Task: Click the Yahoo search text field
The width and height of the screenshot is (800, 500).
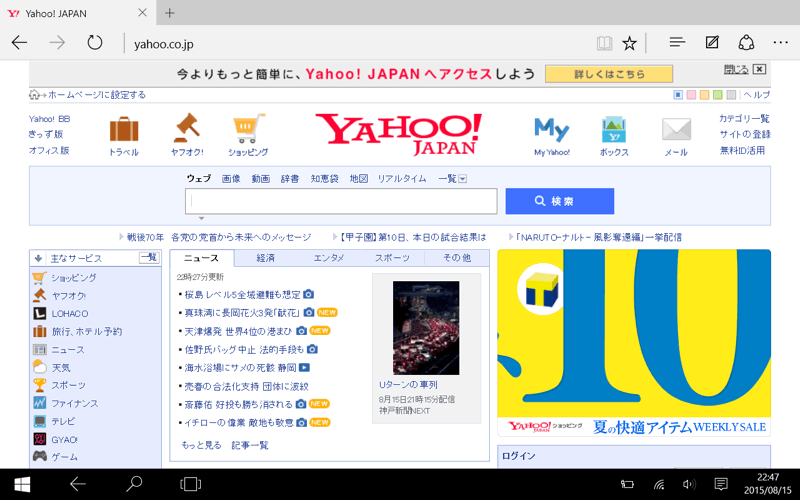Action: [x=341, y=201]
